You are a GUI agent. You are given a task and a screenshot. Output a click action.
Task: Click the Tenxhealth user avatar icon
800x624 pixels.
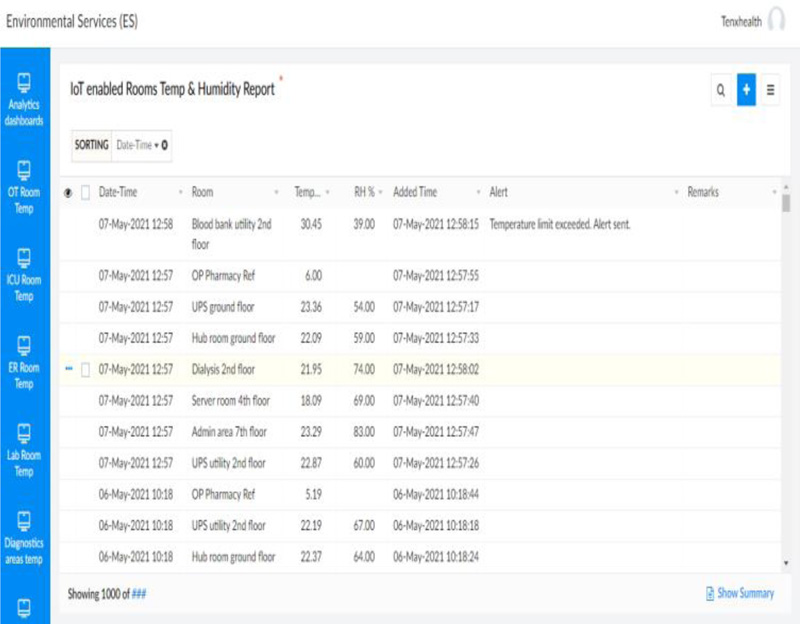pyautogui.click(x=776, y=22)
